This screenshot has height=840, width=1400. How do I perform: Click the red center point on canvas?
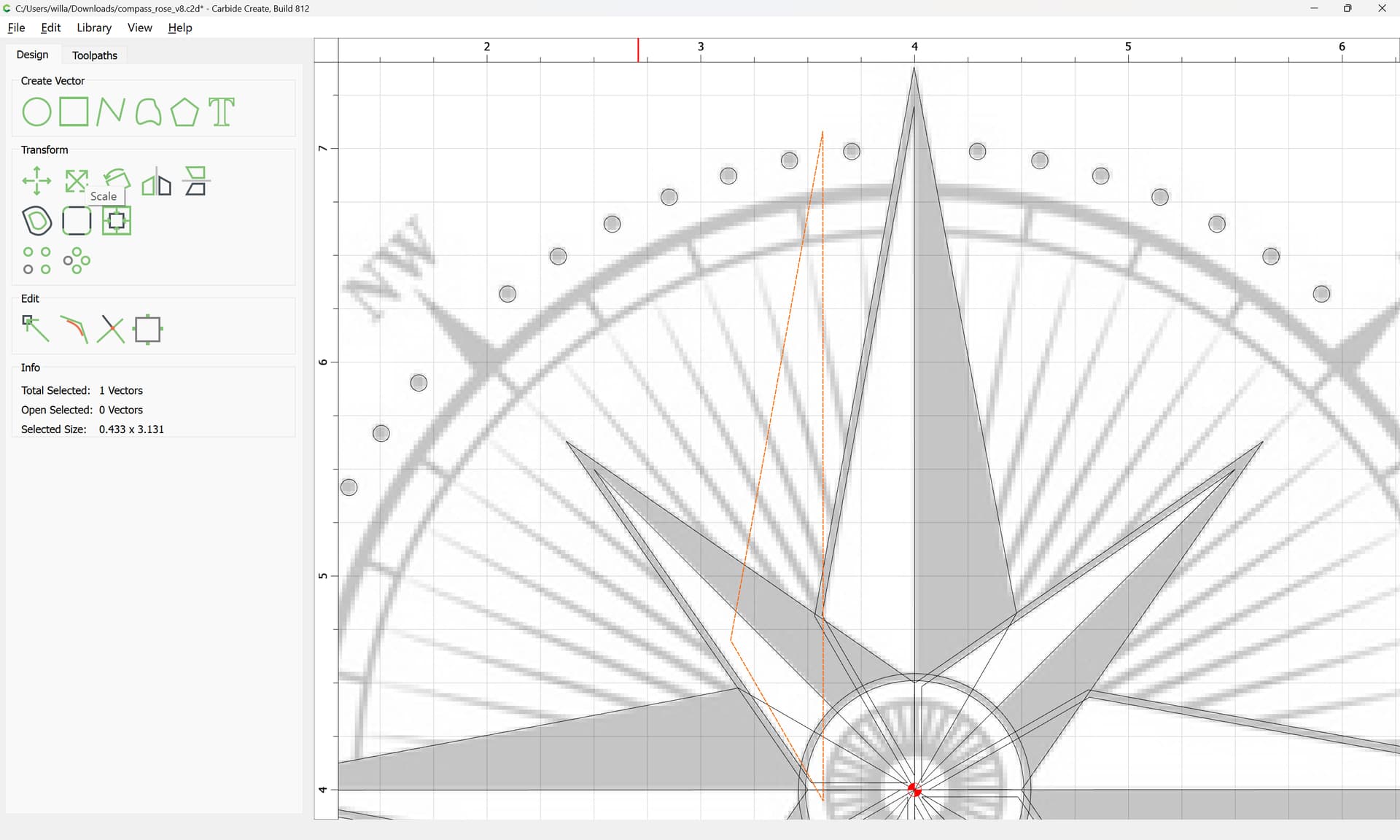tap(914, 790)
